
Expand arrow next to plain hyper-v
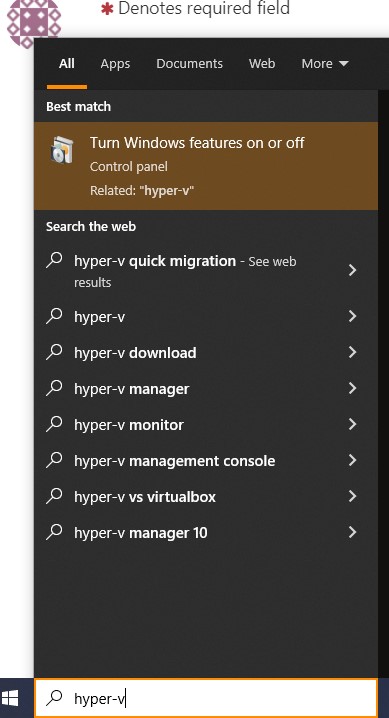[x=352, y=316]
